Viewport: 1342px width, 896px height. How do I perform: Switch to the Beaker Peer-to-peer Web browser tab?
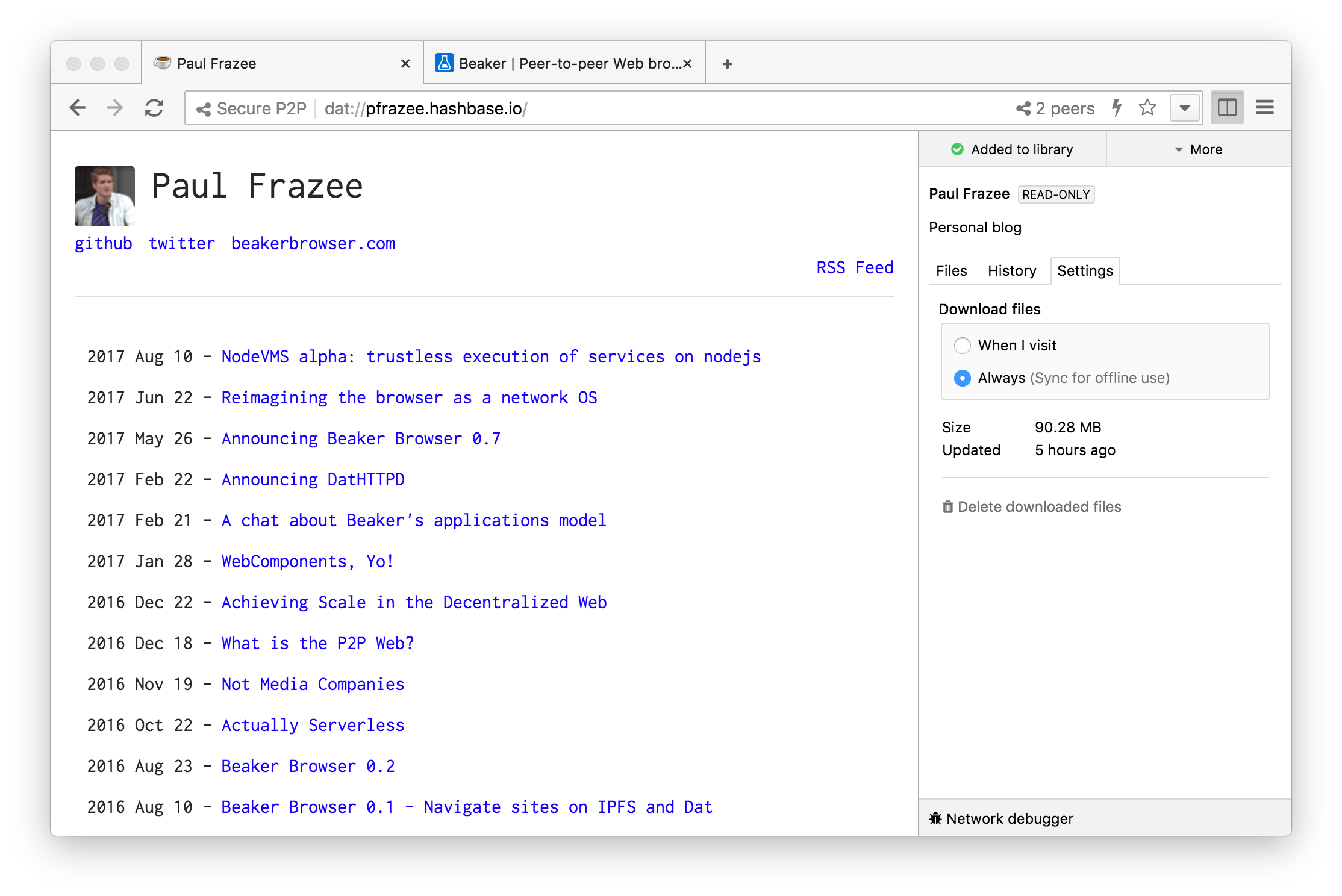pyautogui.click(x=564, y=63)
